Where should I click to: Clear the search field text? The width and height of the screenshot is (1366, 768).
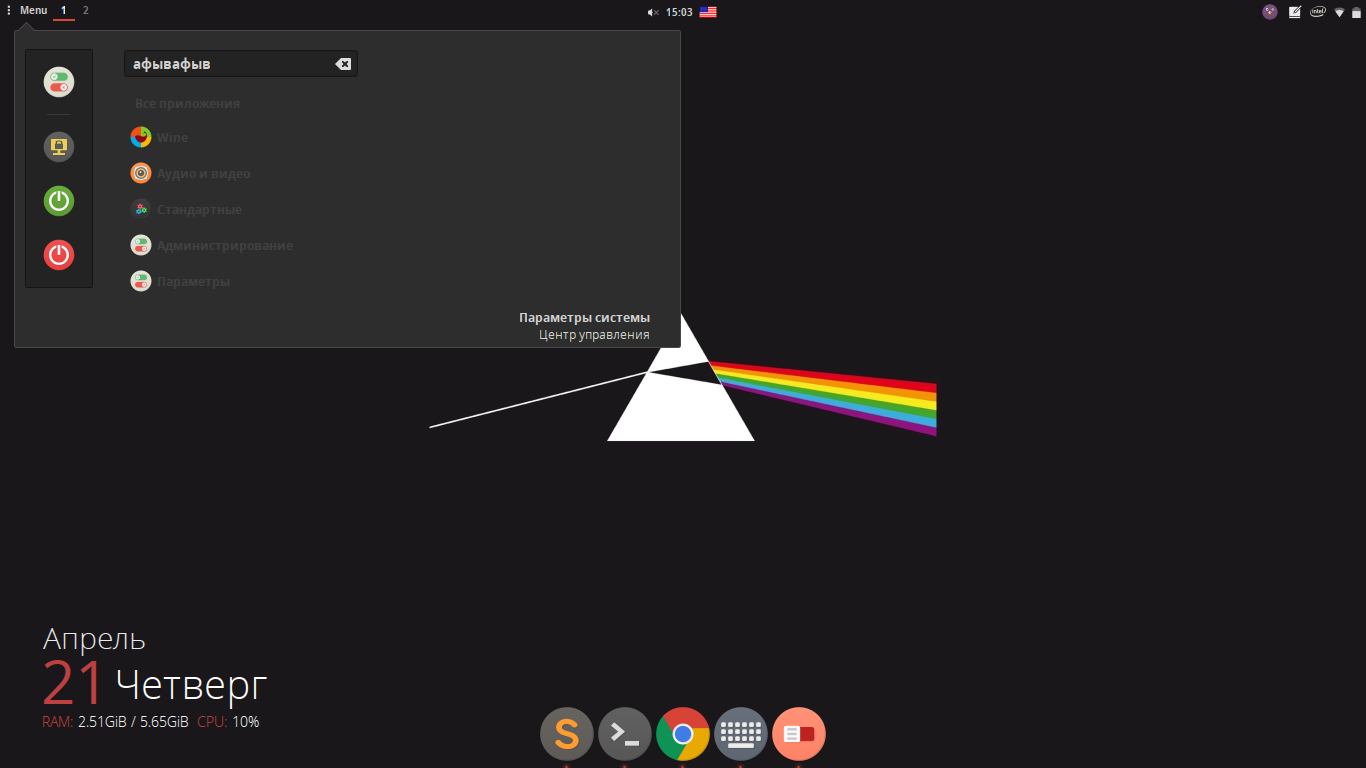(343, 64)
